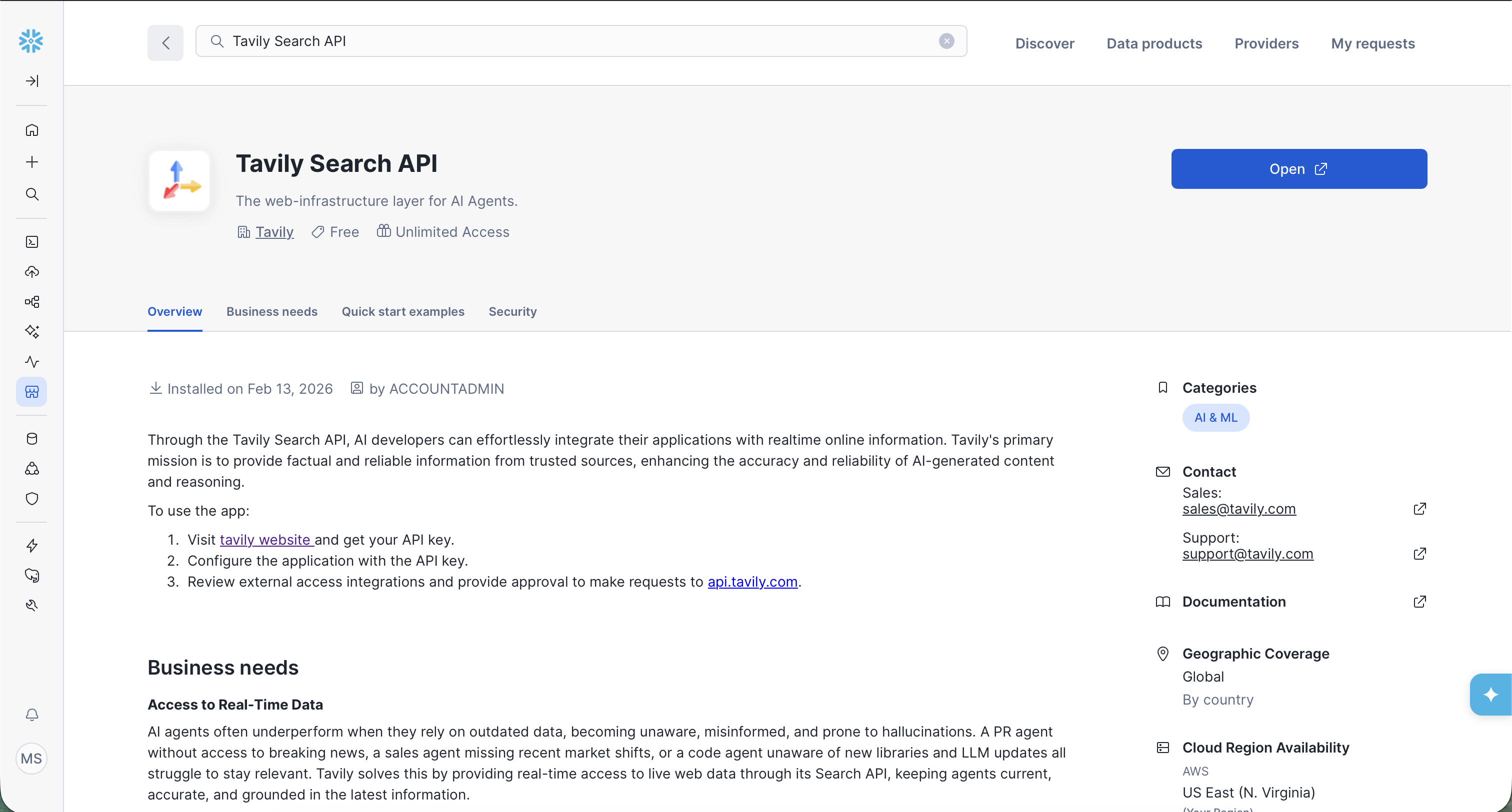Switch to the Security tab
Image resolution: width=1512 pixels, height=812 pixels.
(512, 311)
